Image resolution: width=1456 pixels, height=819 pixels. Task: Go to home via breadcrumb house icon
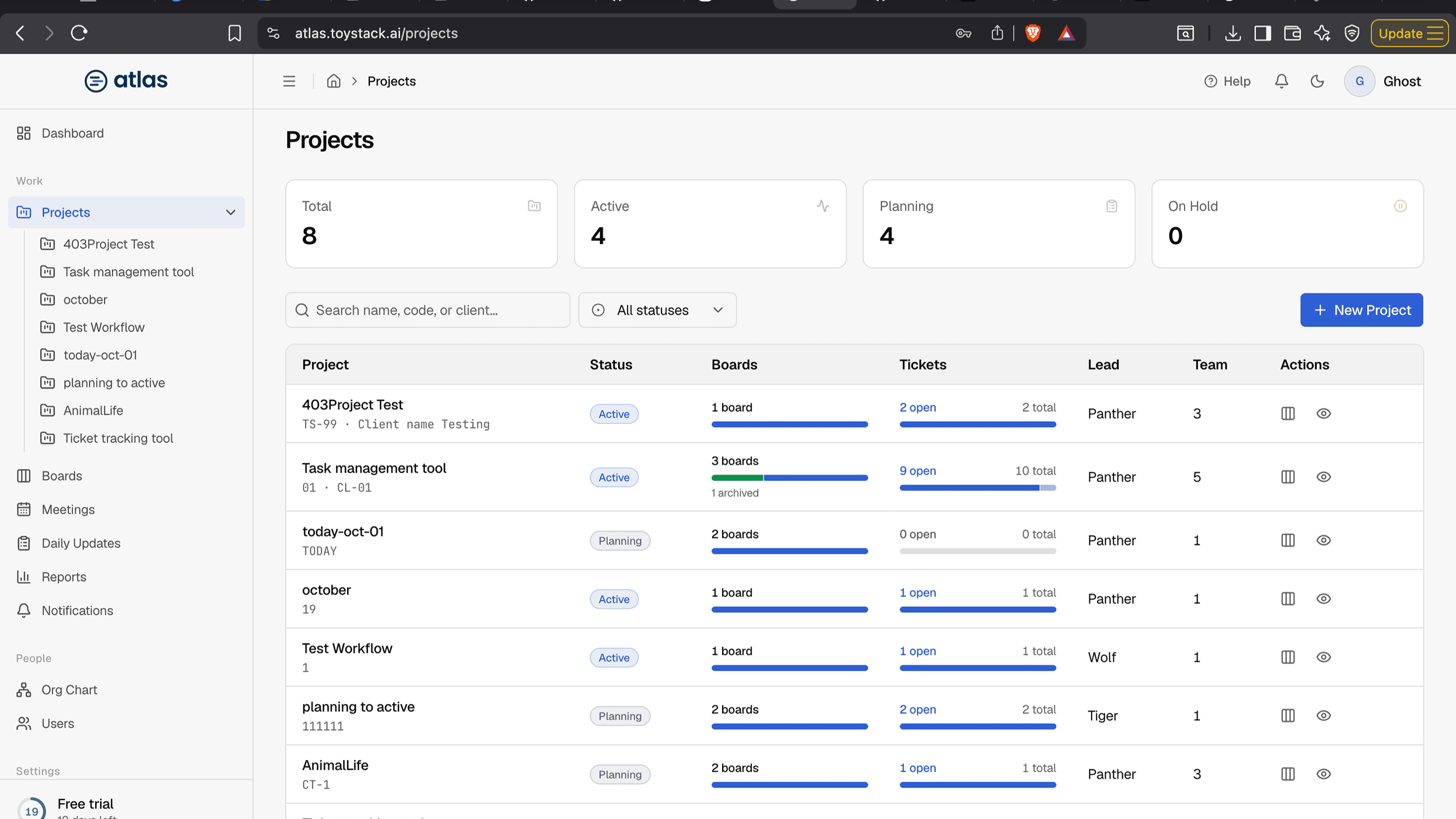tap(334, 81)
